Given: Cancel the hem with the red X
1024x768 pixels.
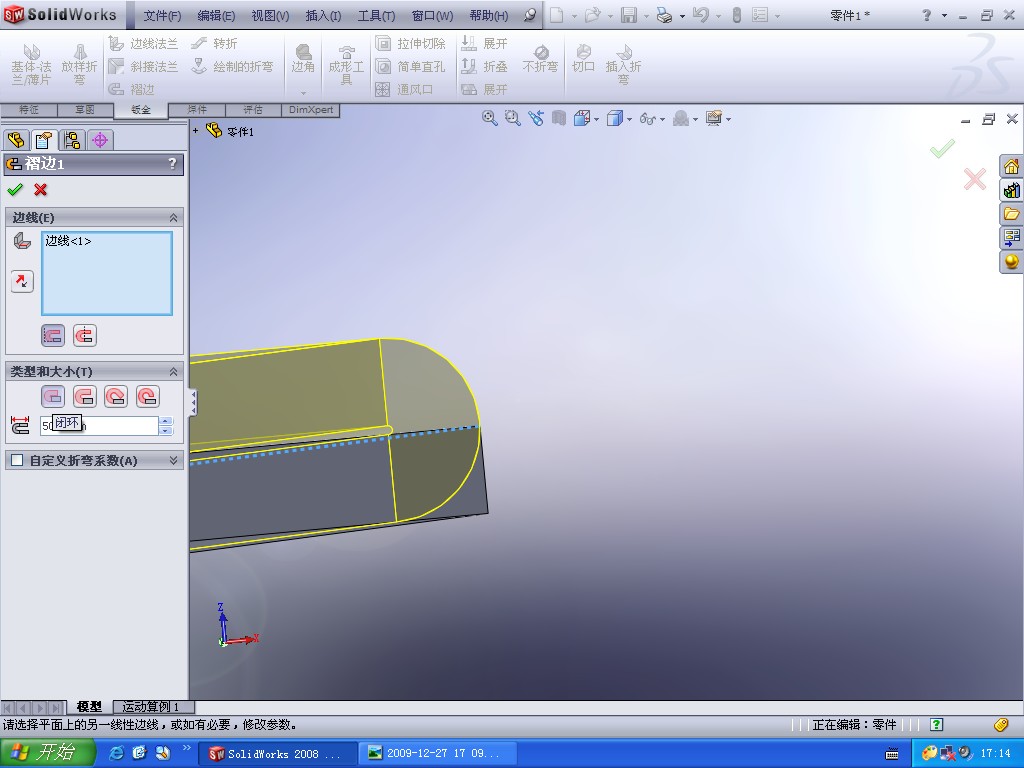Looking at the screenshot, I should coord(40,189).
